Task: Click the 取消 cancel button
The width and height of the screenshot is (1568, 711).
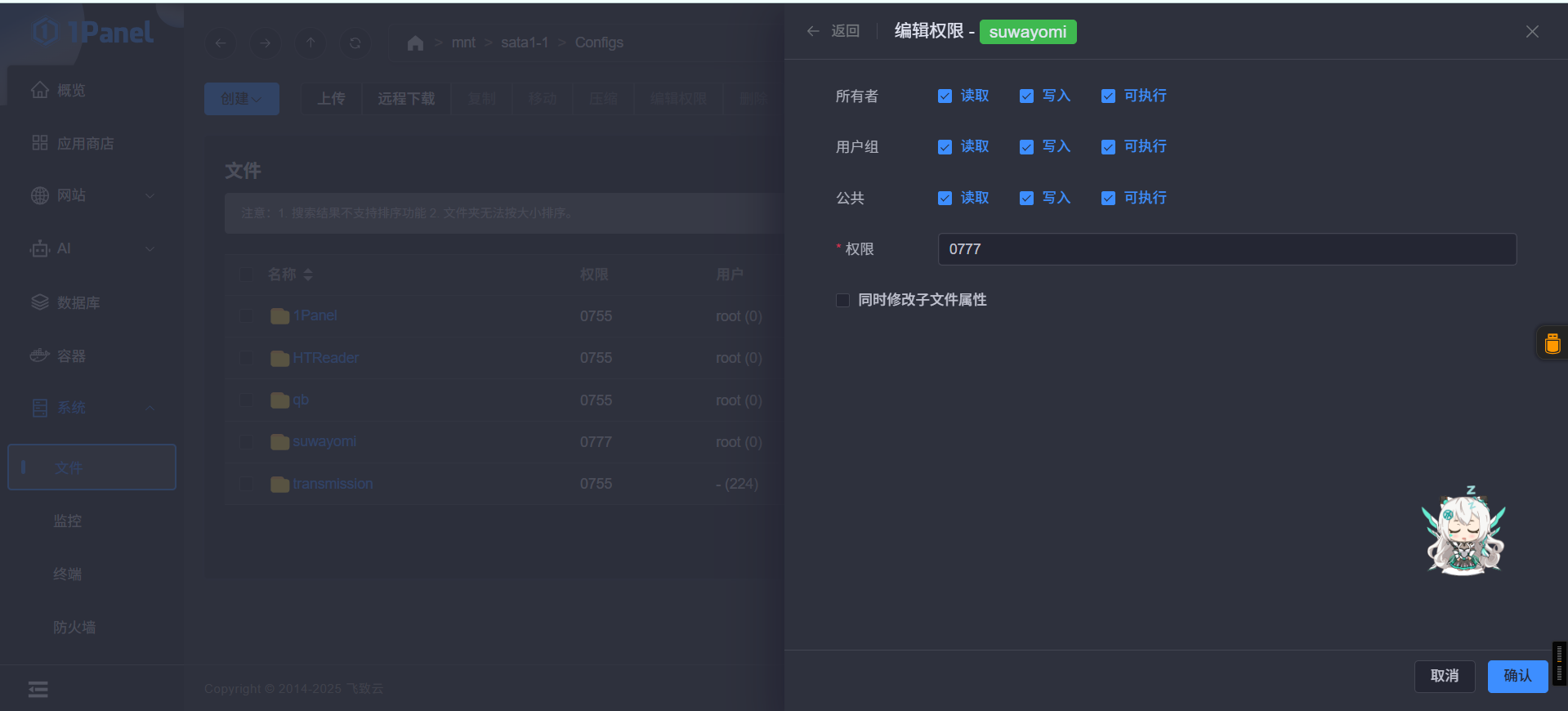Action: pos(1445,676)
